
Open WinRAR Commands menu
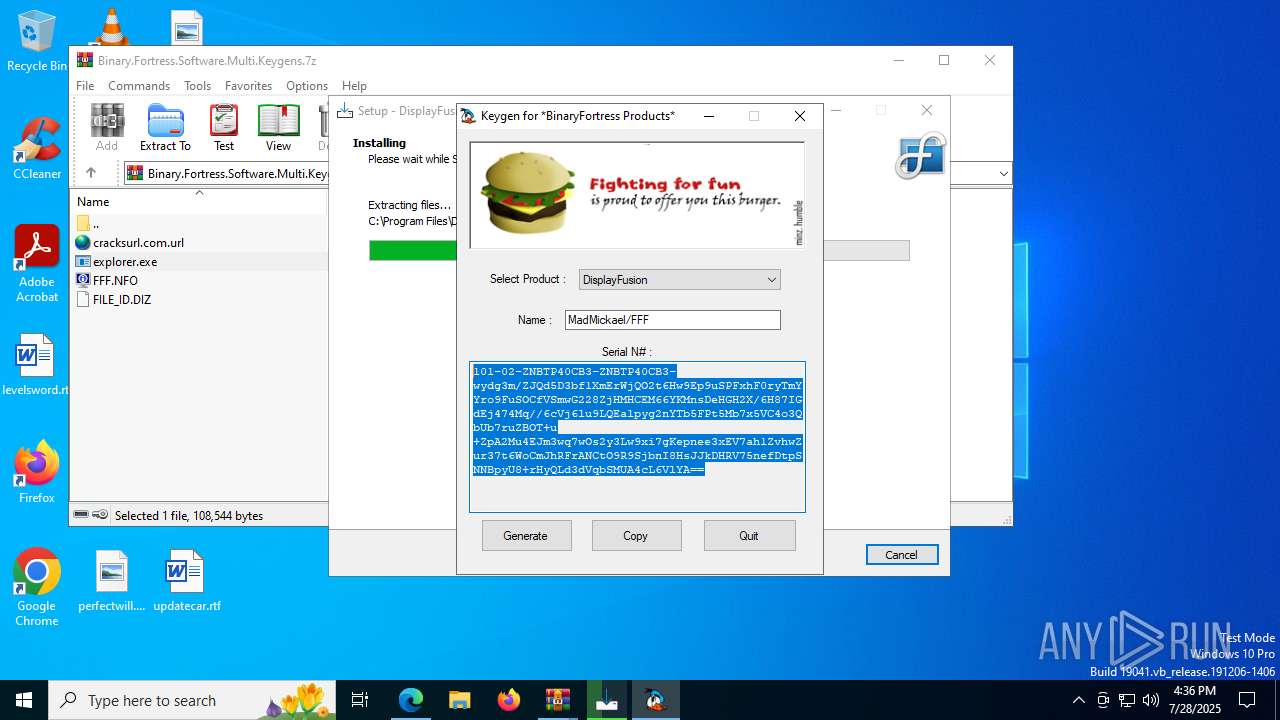[139, 86]
